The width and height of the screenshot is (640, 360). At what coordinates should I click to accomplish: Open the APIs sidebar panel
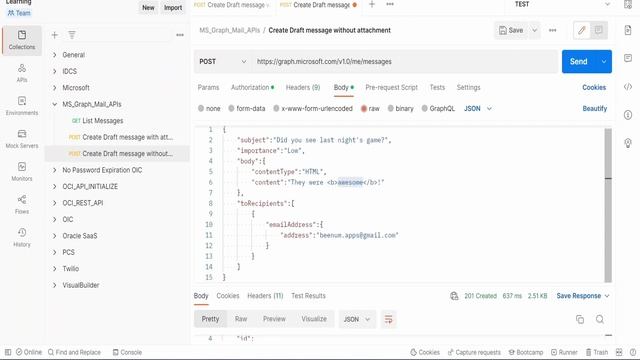click(22, 73)
